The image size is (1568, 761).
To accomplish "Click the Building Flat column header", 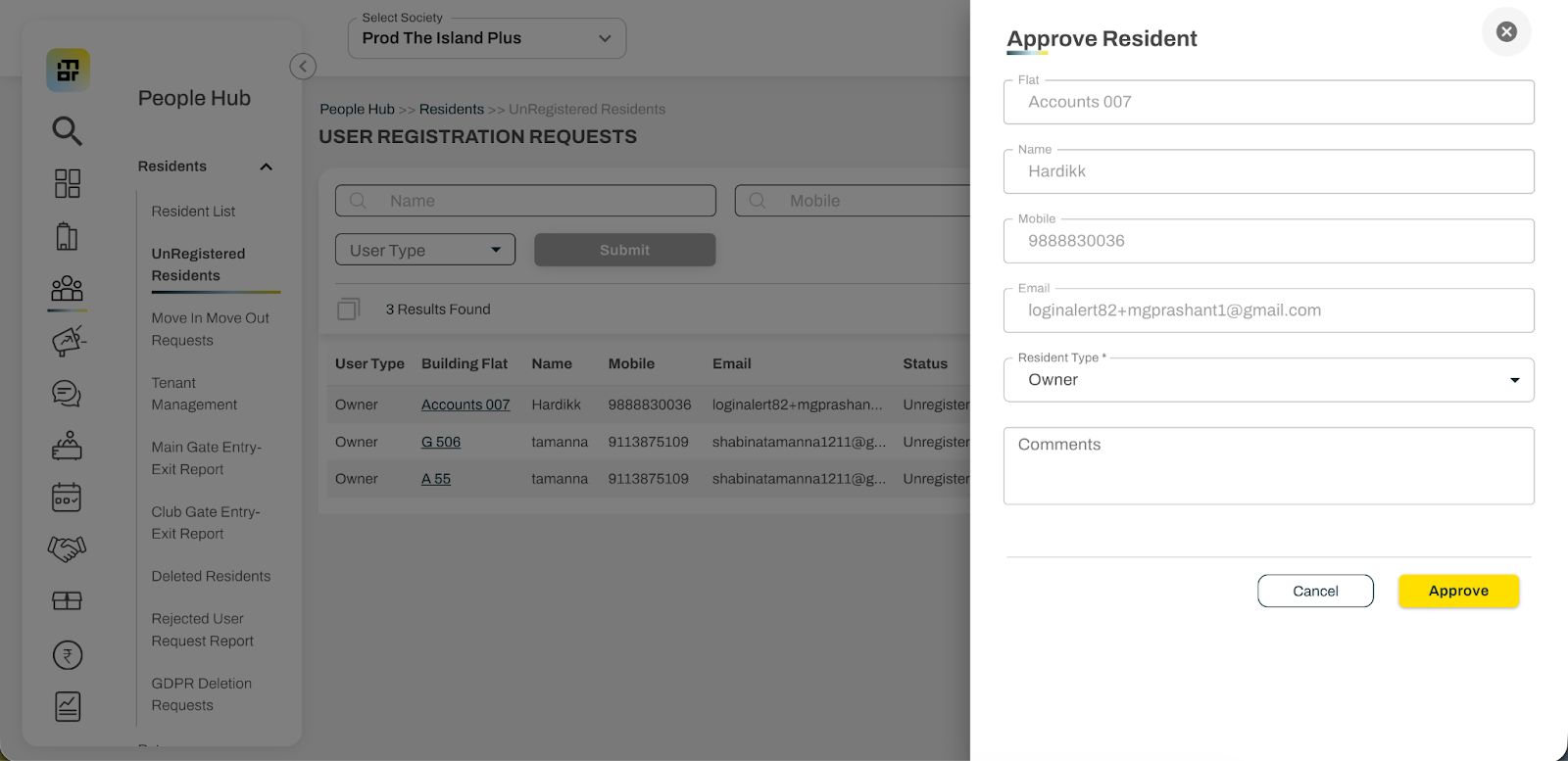I will (465, 364).
